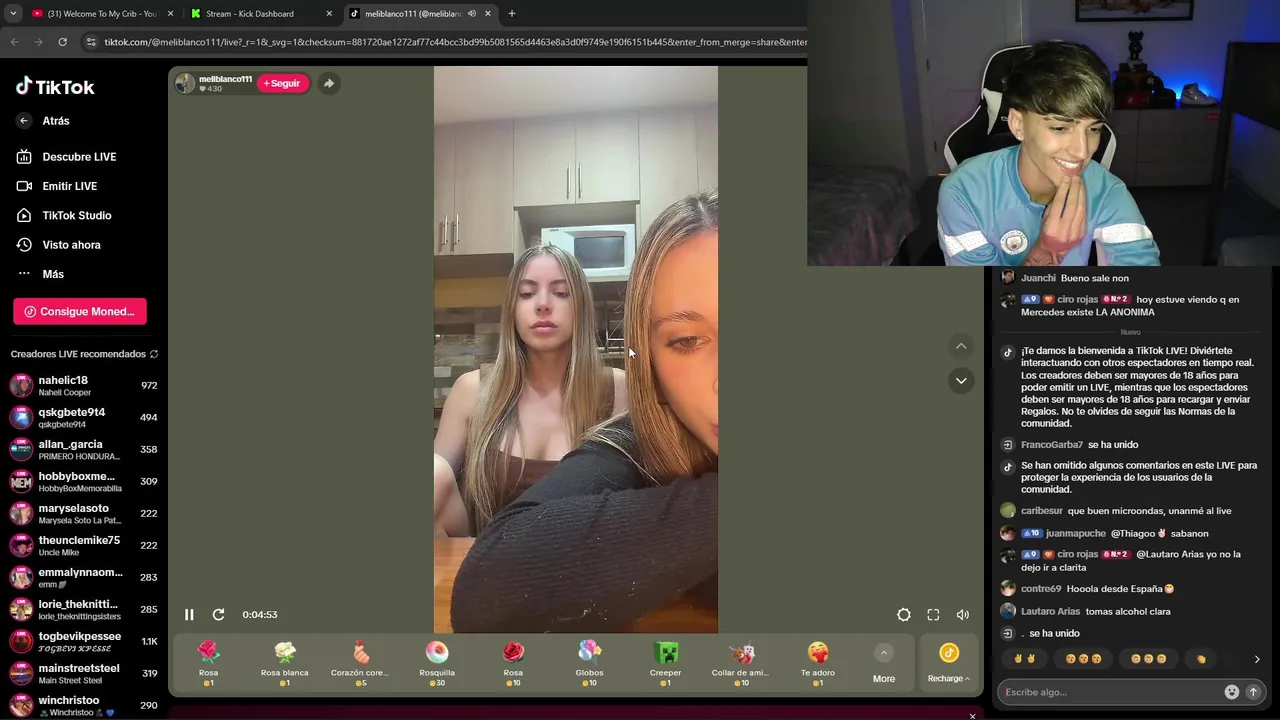Send the one-coin Rosa gift
1280x720 pixels.
208,663
